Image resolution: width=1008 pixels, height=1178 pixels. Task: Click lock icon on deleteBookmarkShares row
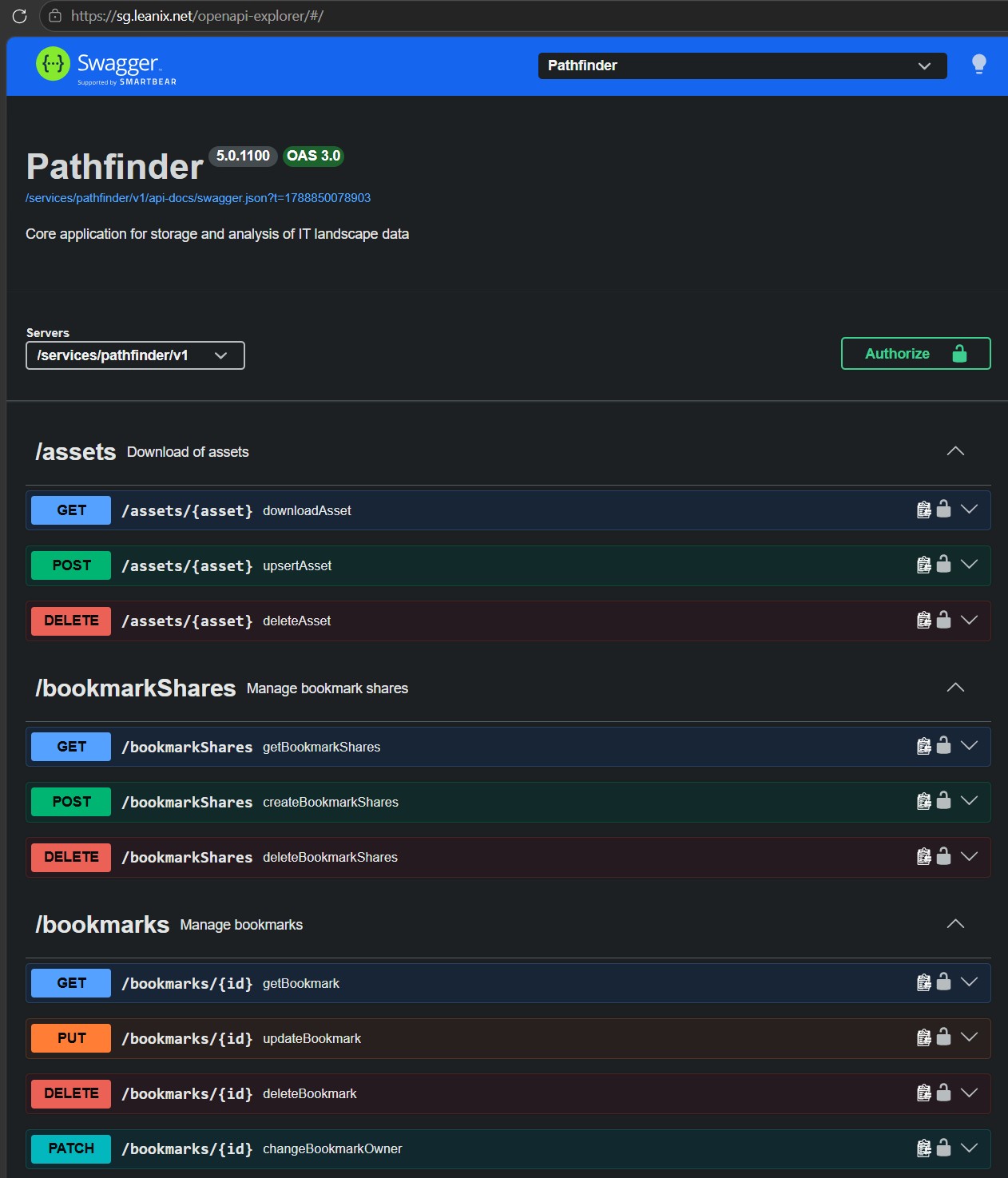tap(943, 855)
